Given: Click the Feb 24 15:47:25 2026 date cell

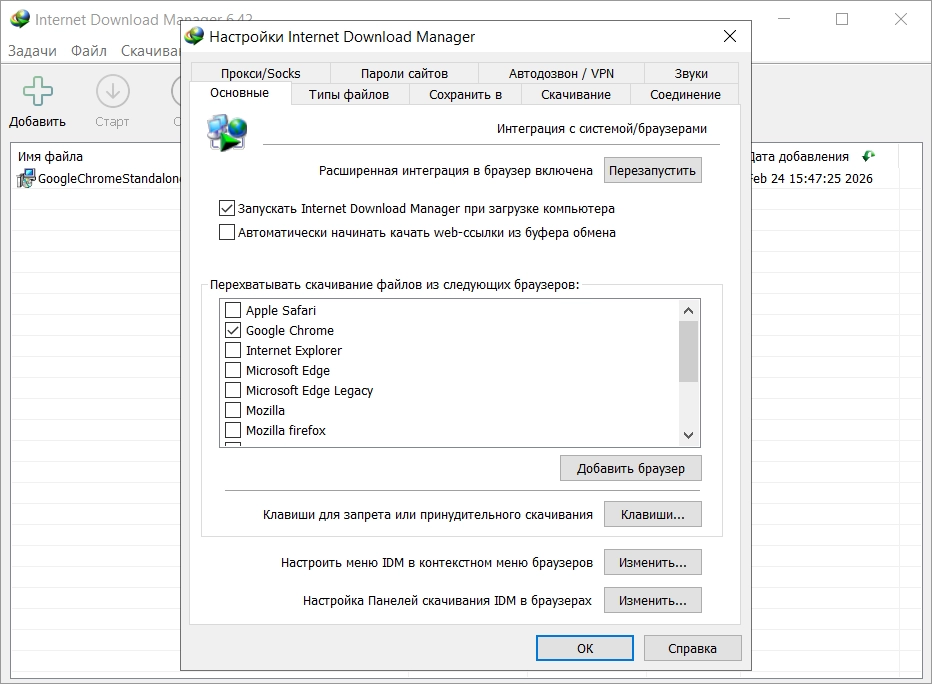Looking at the screenshot, I should tap(812, 178).
